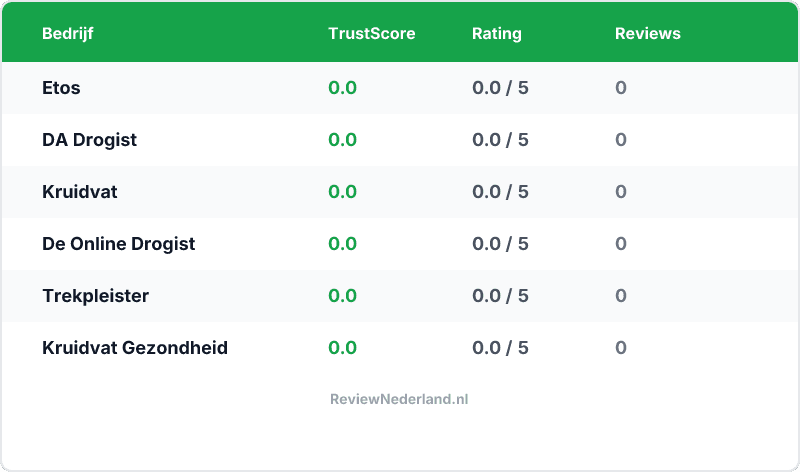This screenshot has height=472, width=800.
Task: Click the Bedrijf column header
Action: (x=68, y=33)
